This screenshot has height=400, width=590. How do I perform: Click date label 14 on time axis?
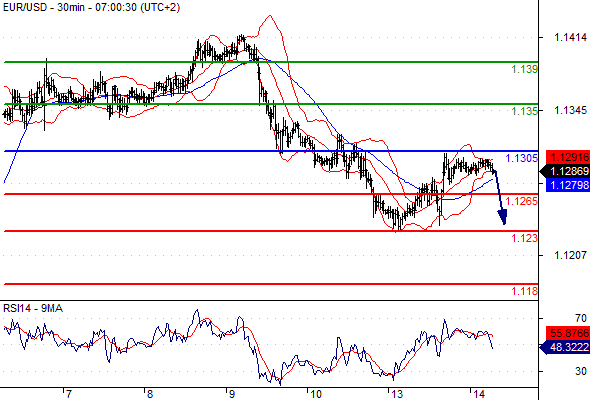tap(479, 394)
